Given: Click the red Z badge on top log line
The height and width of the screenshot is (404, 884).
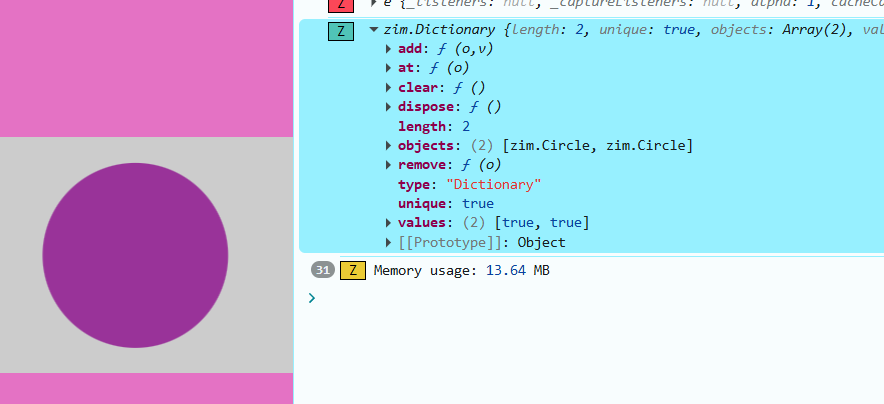Looking at the screenshot, I should 341,5.
